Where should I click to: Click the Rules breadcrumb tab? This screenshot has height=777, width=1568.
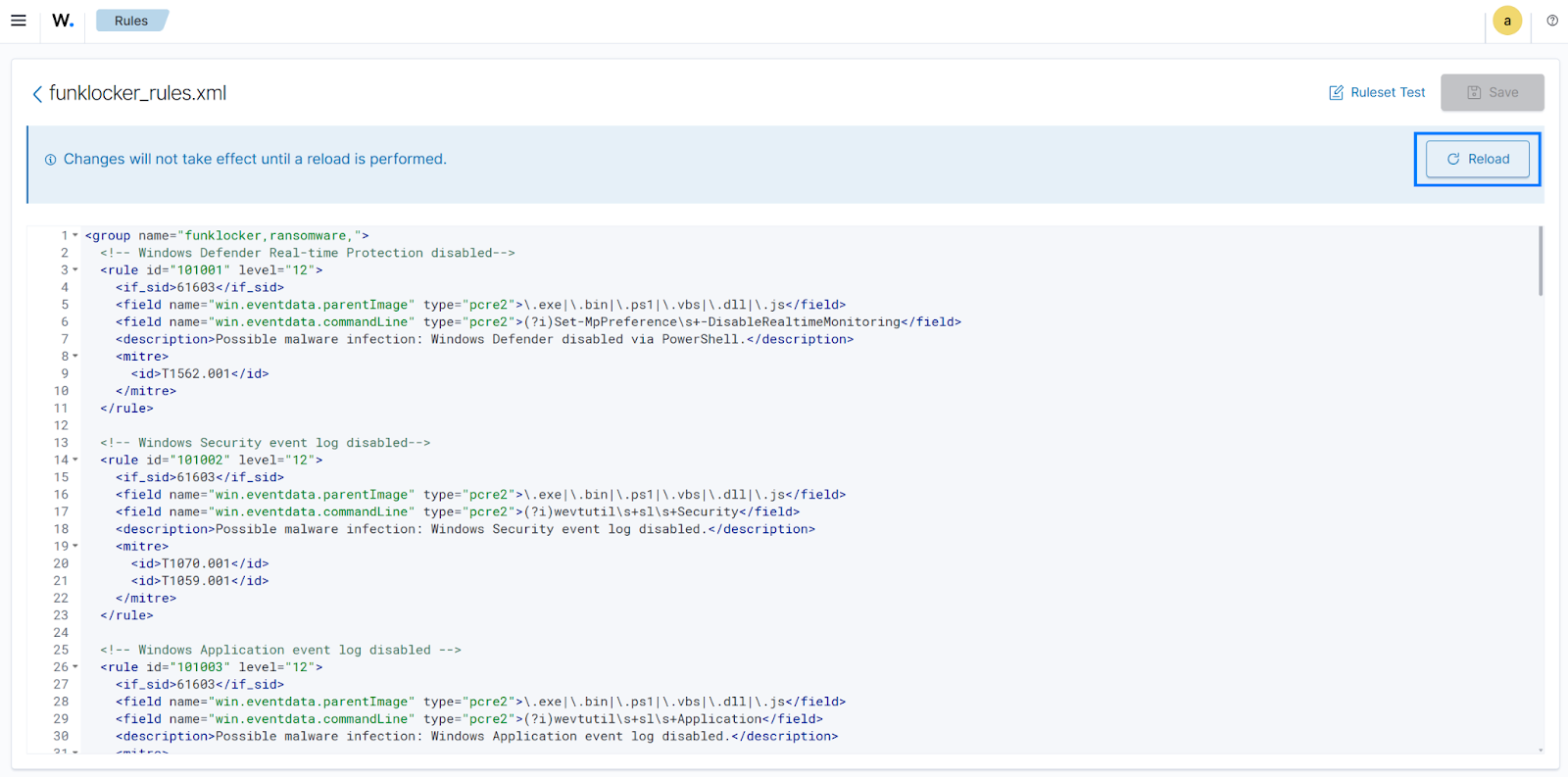point(131,21)
